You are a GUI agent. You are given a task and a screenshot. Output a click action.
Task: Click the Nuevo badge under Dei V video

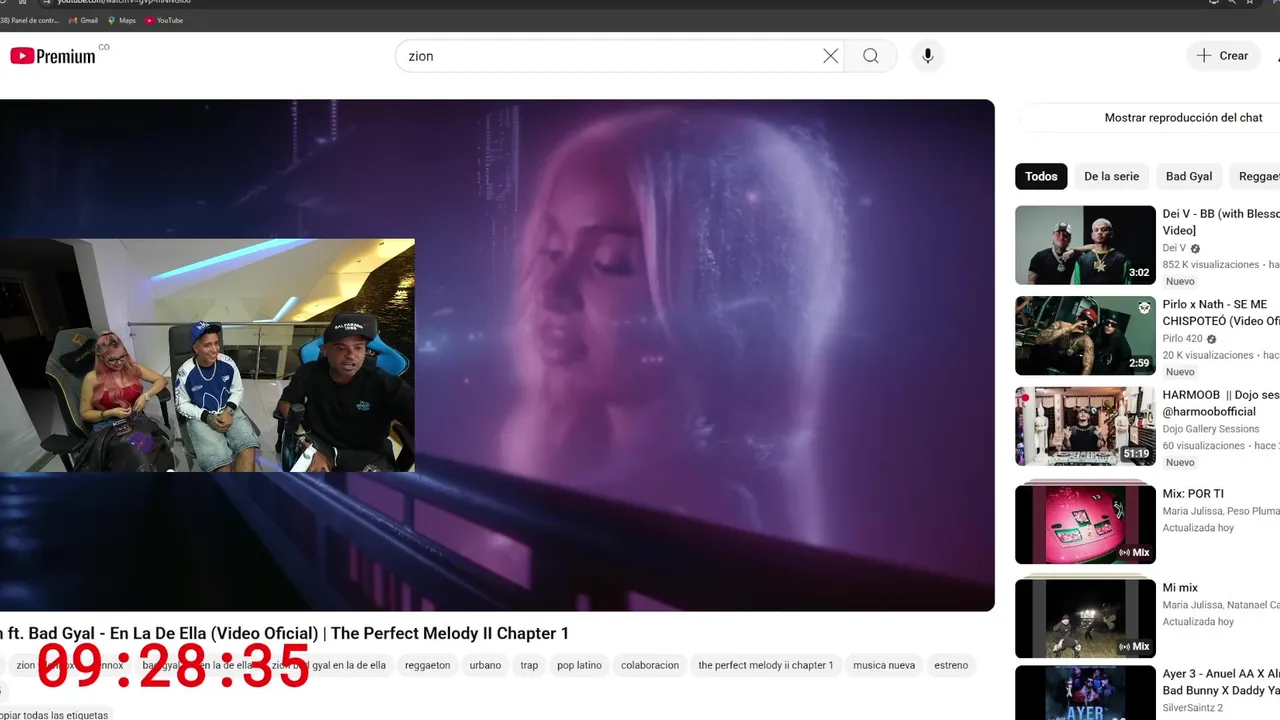[1180, 282]
